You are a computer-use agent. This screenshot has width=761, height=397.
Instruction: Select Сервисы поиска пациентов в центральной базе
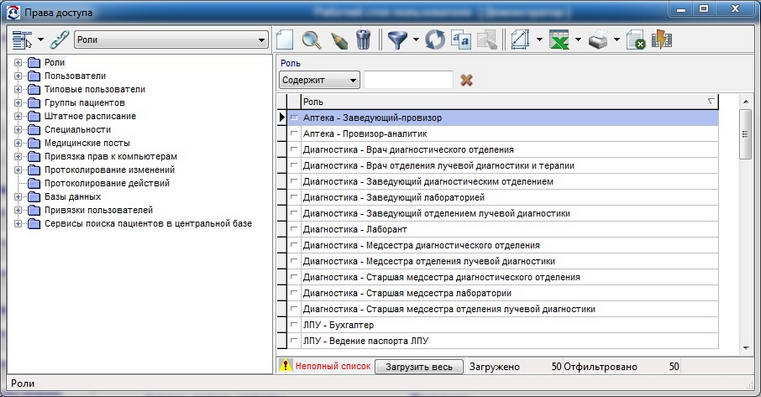pos(148,224)
